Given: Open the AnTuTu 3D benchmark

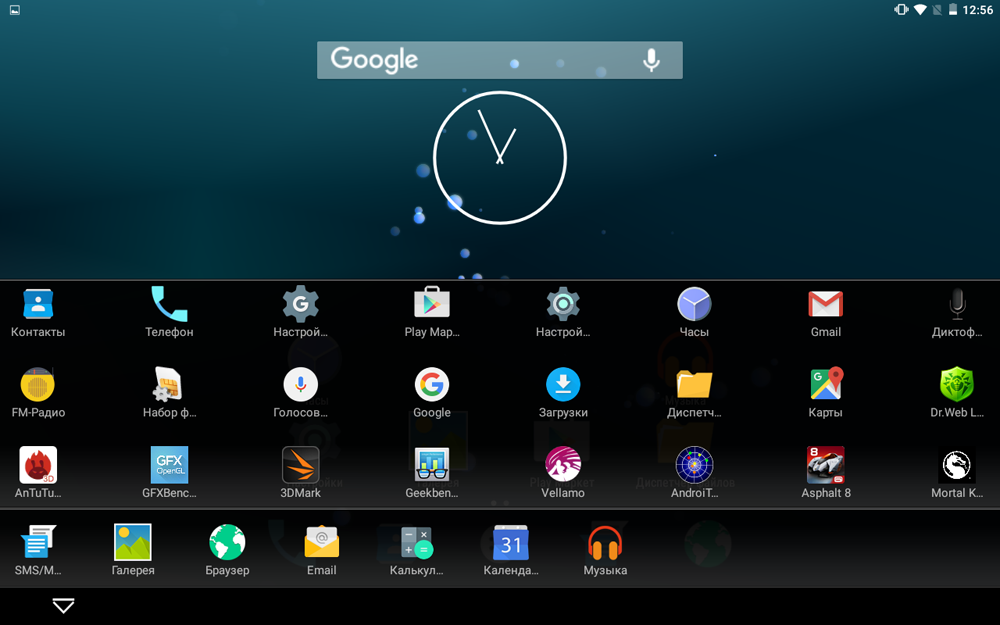Looking at the screenshot, I should (38, 465).
